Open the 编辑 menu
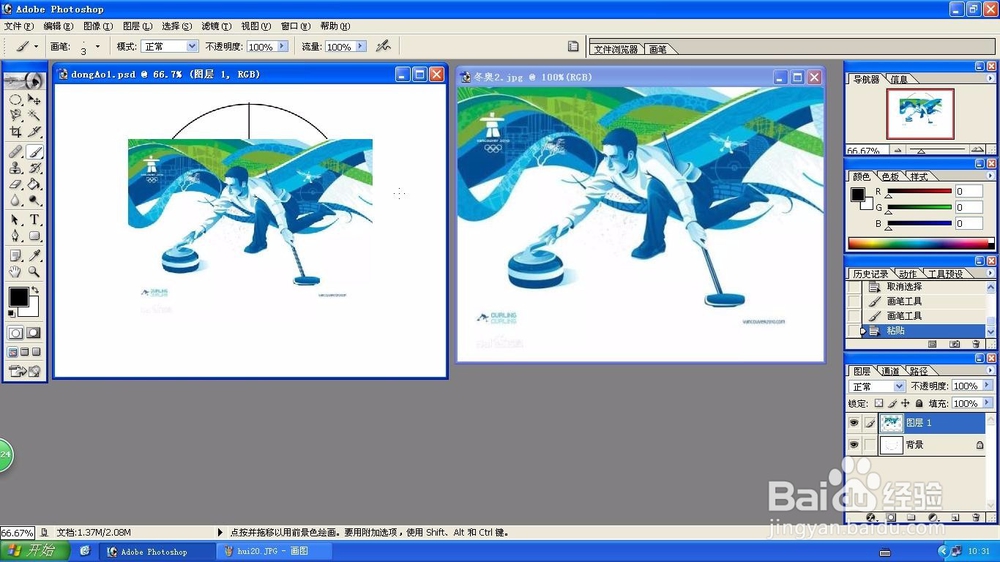Screen dimensions: 1000x562 [x=58, y=26]
